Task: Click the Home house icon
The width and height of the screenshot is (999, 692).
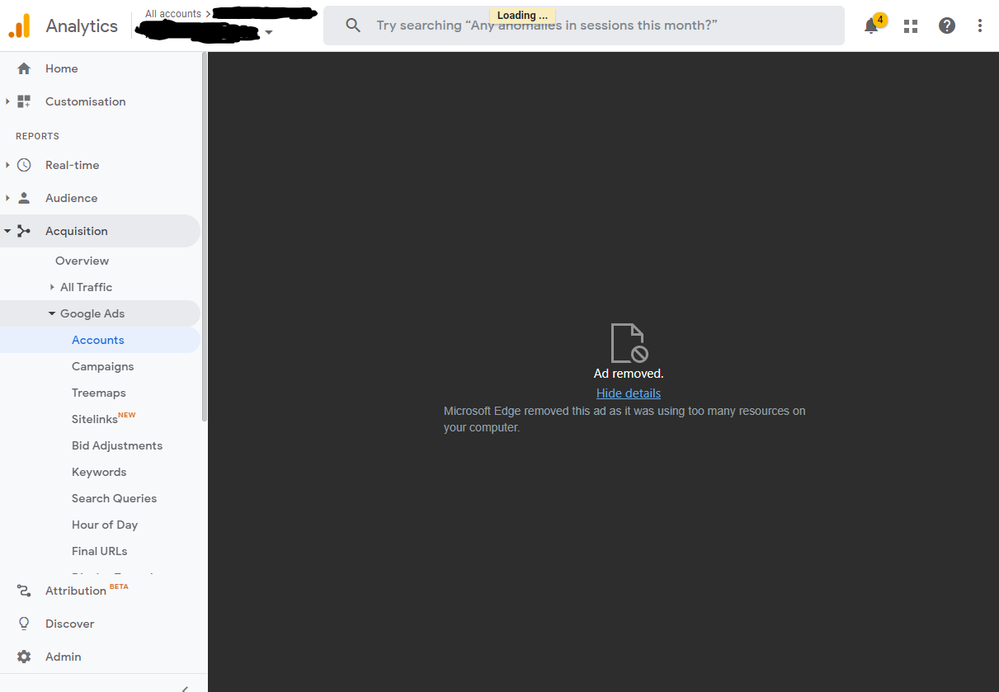Action: click(24, 68)
